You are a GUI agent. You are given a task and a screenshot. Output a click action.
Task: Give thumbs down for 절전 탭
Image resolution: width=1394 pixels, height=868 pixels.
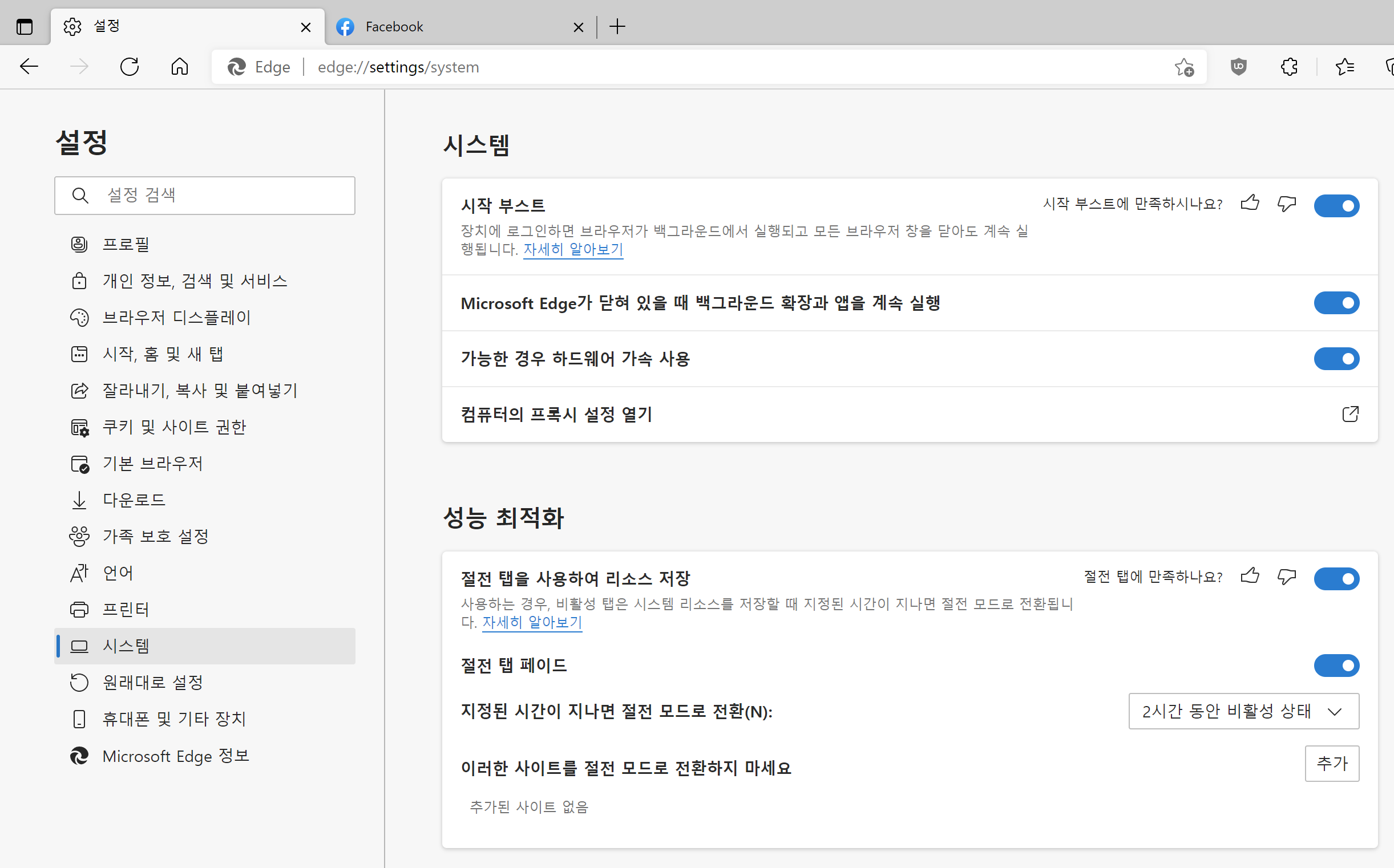coord(1287,577)
